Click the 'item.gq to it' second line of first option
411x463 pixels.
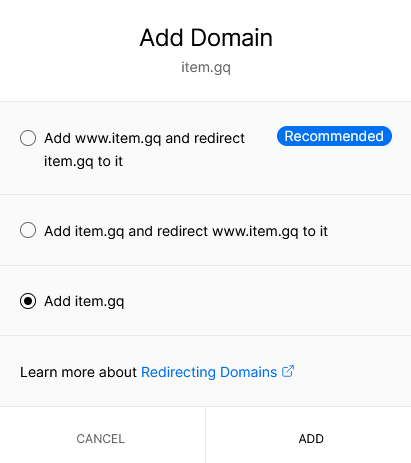pos(83,161)
